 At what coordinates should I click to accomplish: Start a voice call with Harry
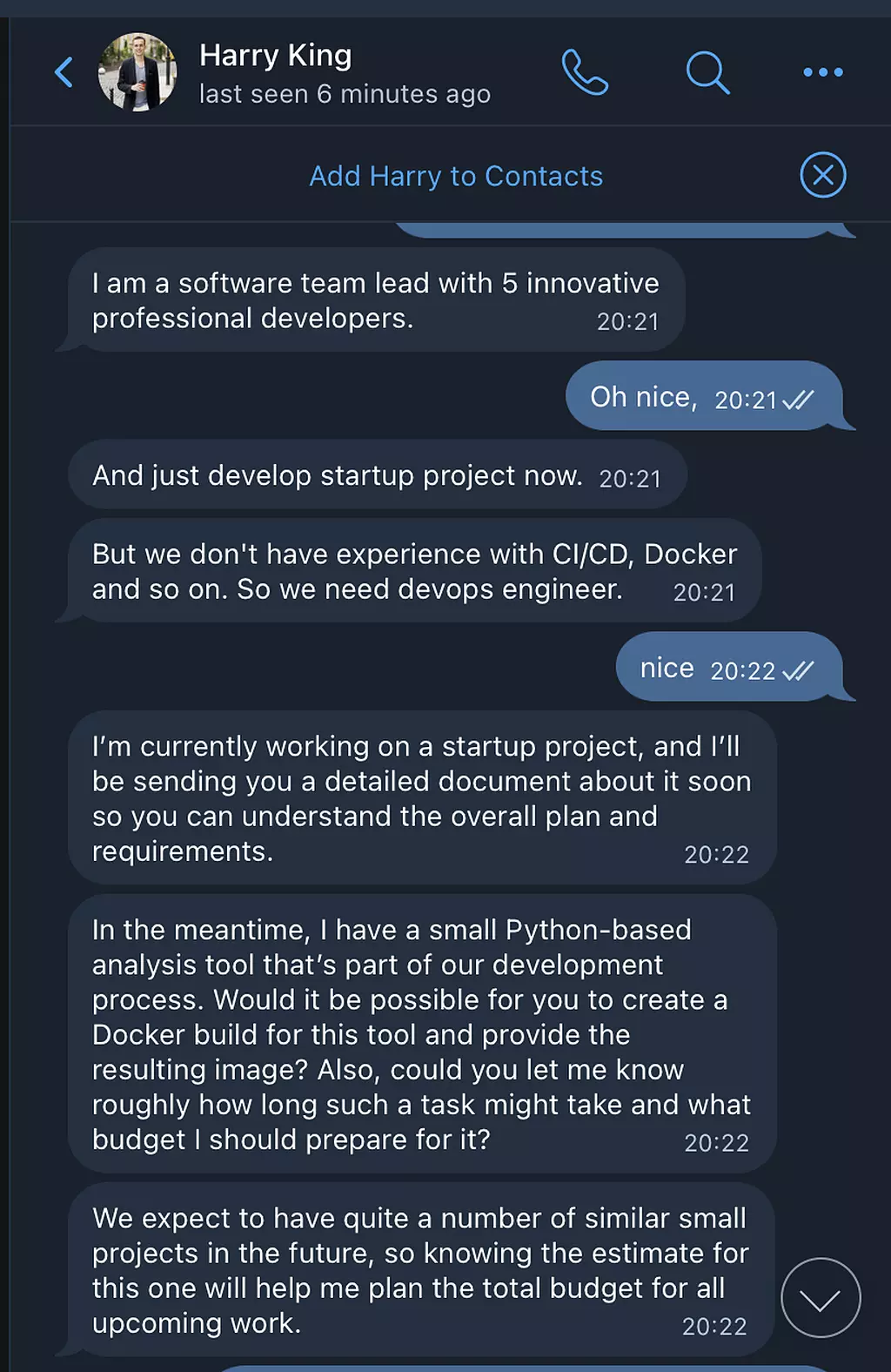pos(585,72)
